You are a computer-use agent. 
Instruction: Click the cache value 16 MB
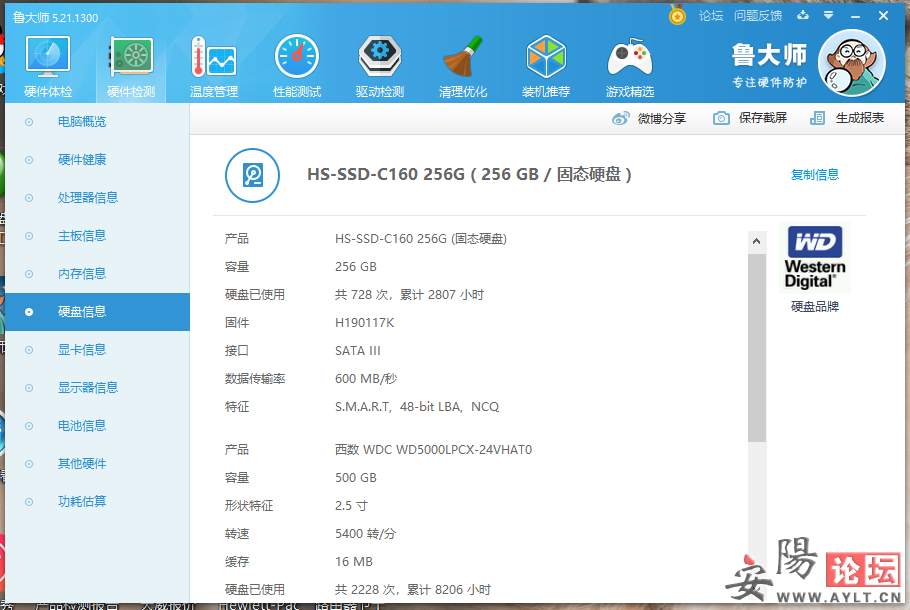pyautogui.click(x=354, y=561)
